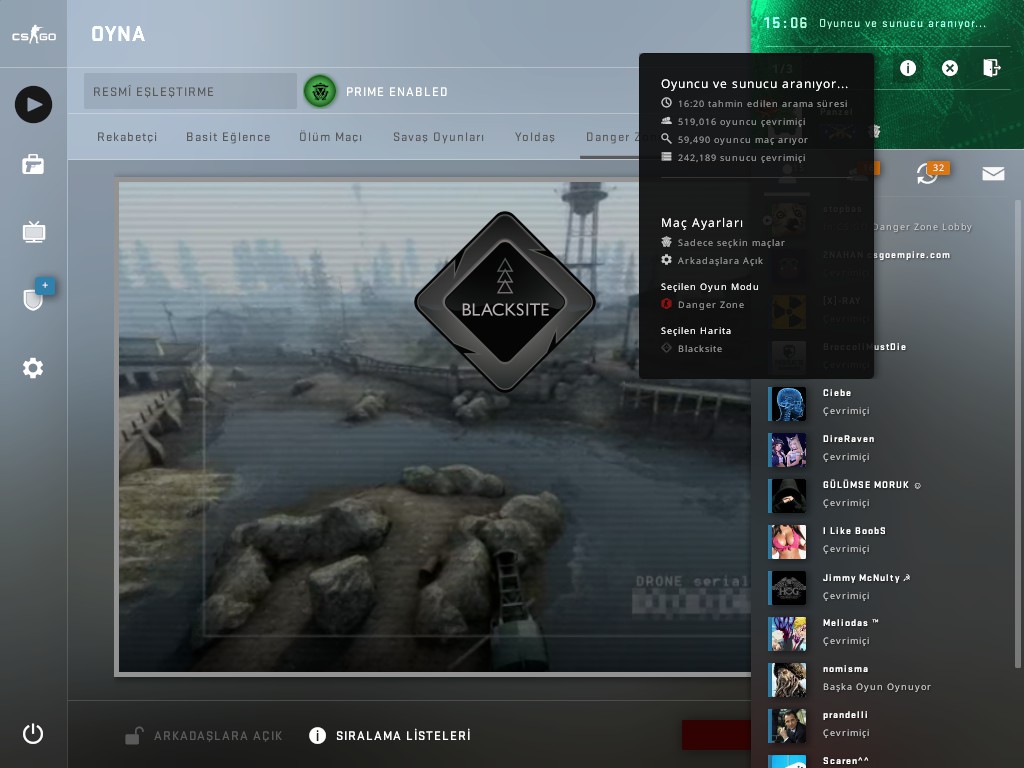
Task: Click the name Jimmy McNulty
Action: (x=861, y=577)
